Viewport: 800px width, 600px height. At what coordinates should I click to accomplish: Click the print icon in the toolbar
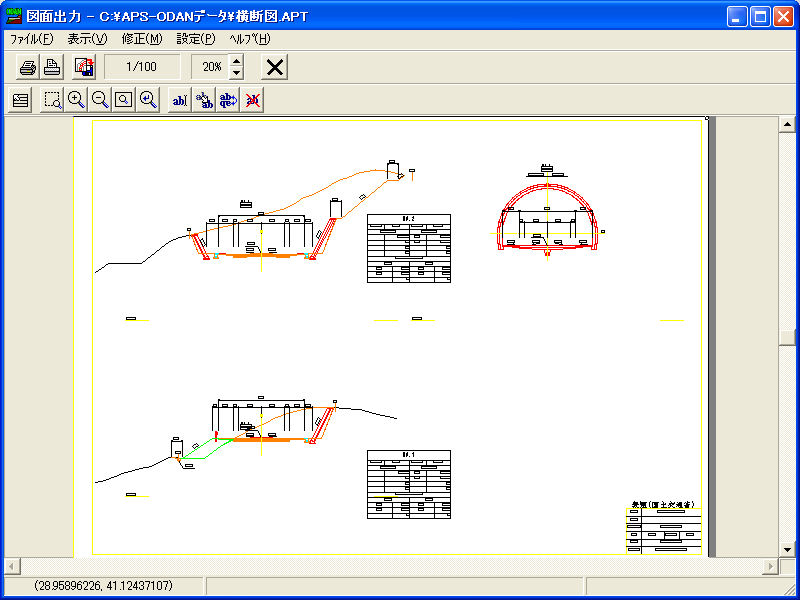click(28, 67)
